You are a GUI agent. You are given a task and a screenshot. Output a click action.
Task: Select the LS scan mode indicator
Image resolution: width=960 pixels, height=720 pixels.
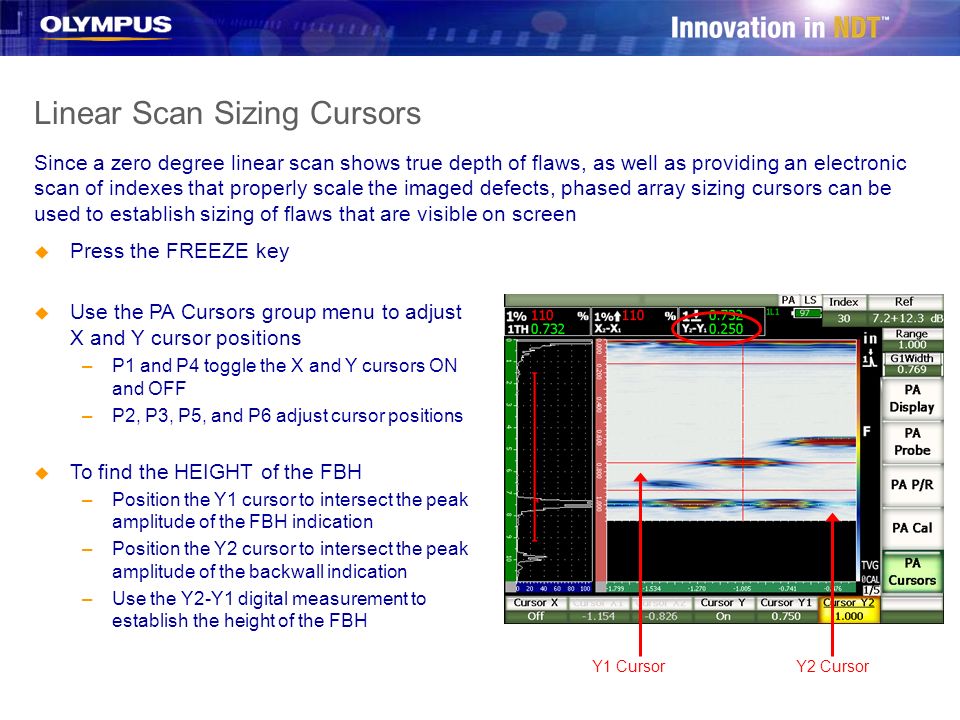[x=810, y=300]
